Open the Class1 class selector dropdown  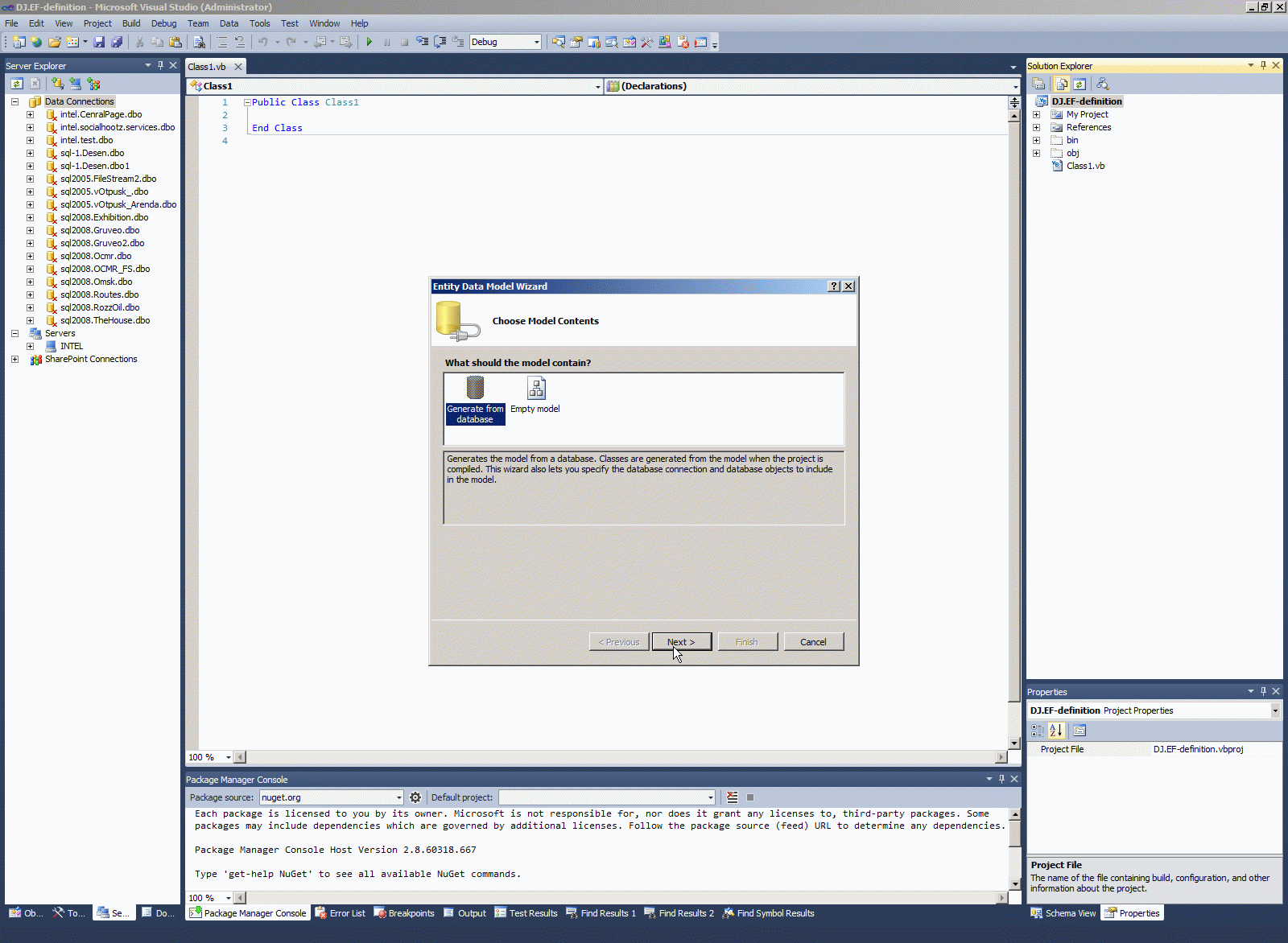click(x=598, y=86)
